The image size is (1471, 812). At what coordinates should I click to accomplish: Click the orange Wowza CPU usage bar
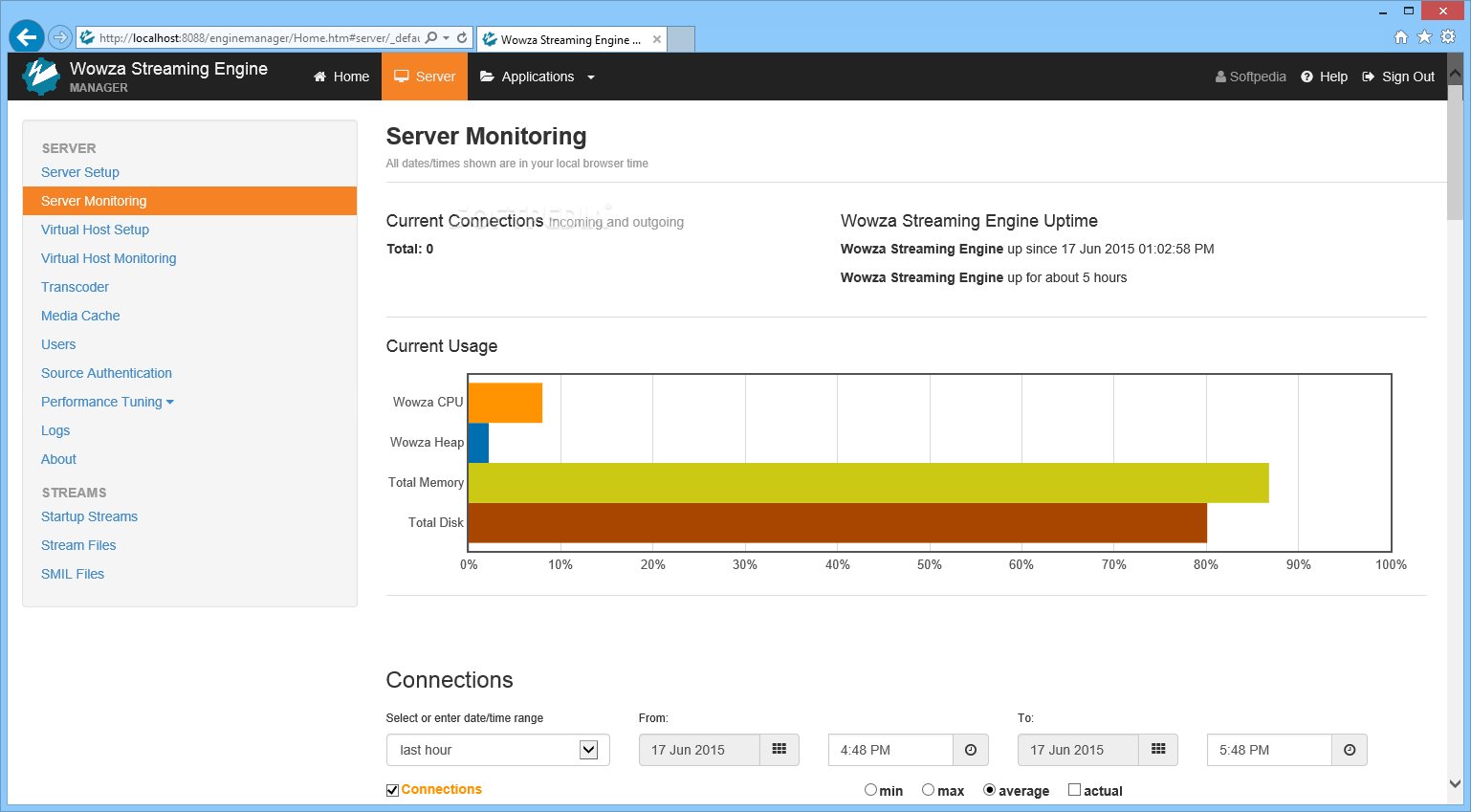(x=505, y=403)
